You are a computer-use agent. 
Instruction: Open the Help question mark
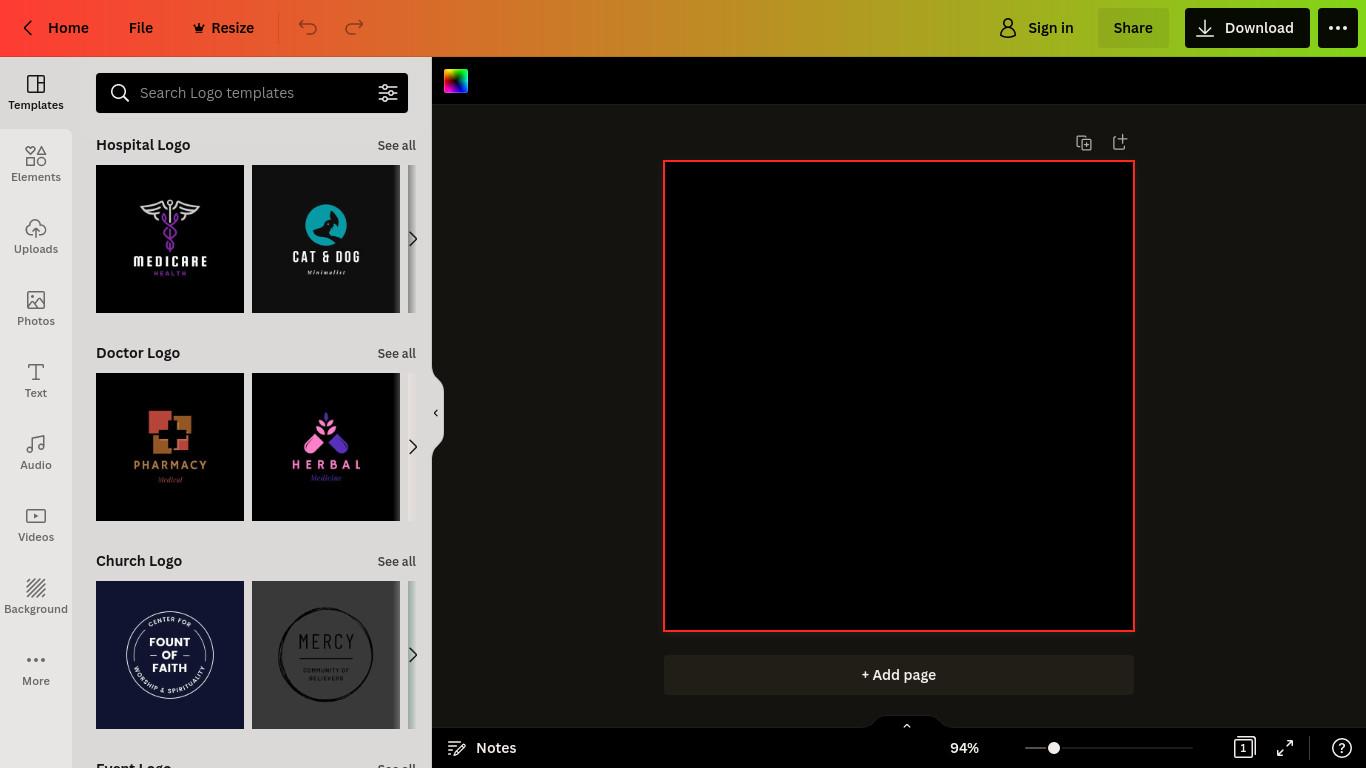(x=1342, y=748)
